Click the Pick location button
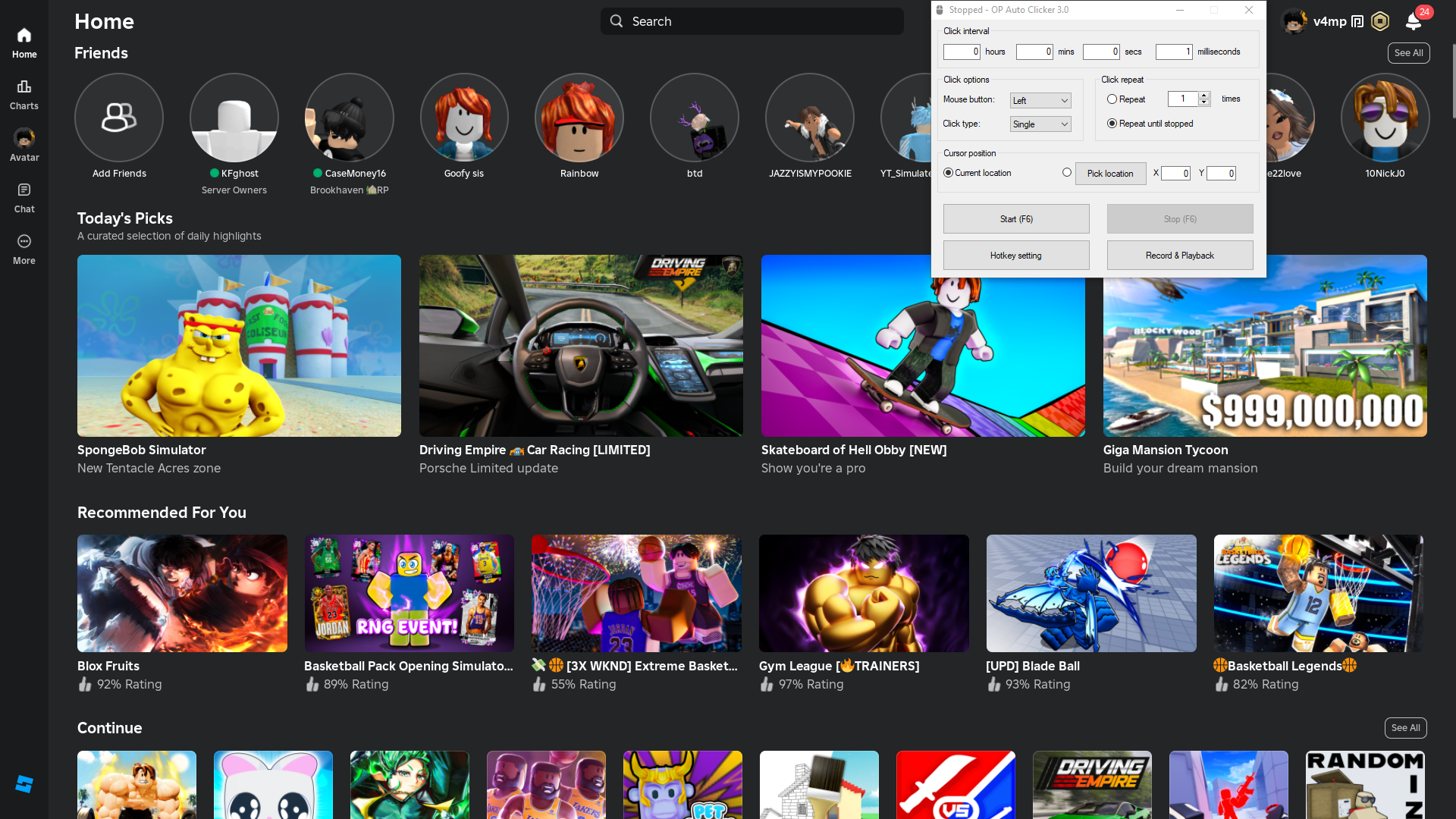 click(x=1110, y=174)
